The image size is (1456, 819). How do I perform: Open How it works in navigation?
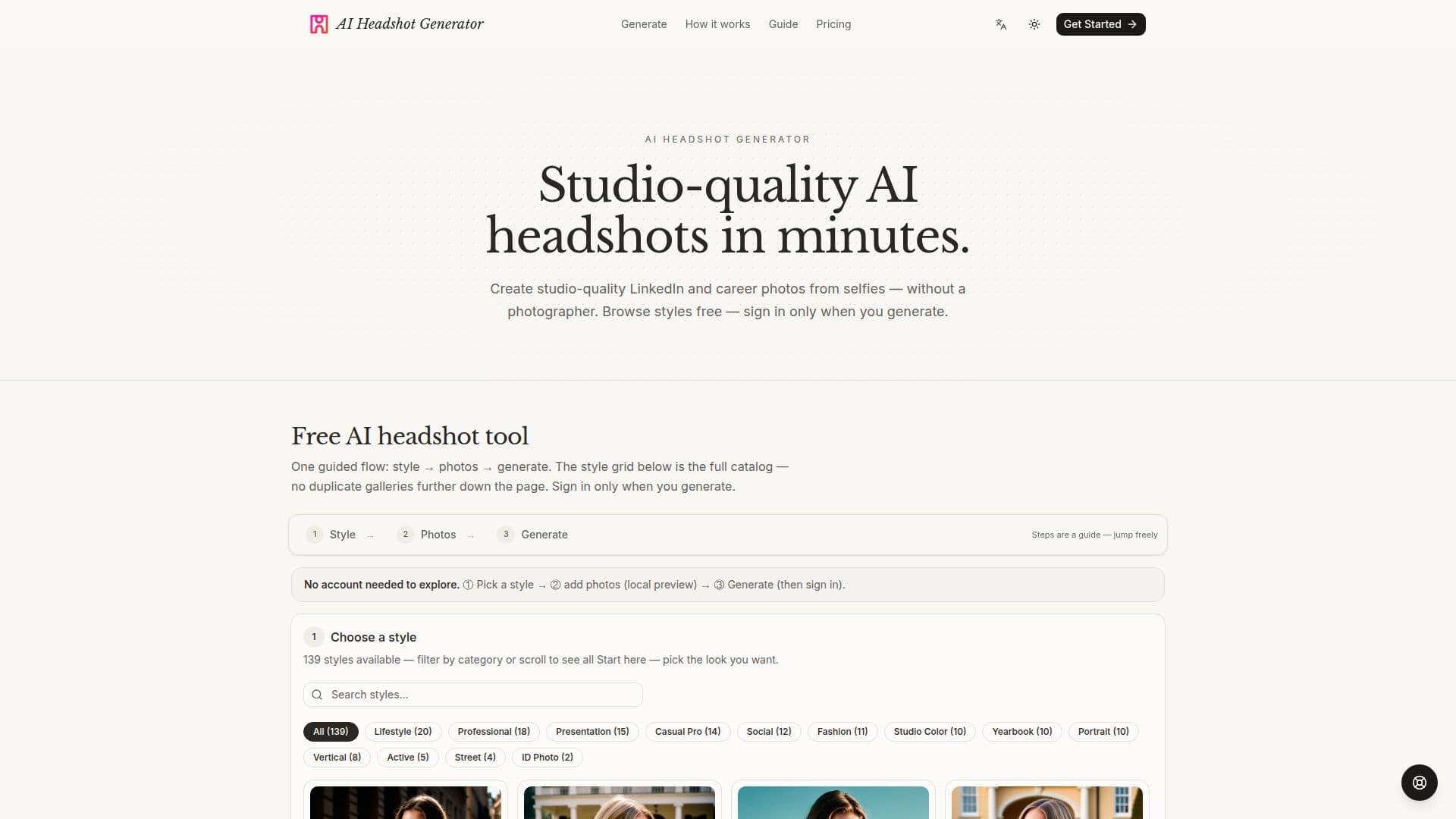717,24
